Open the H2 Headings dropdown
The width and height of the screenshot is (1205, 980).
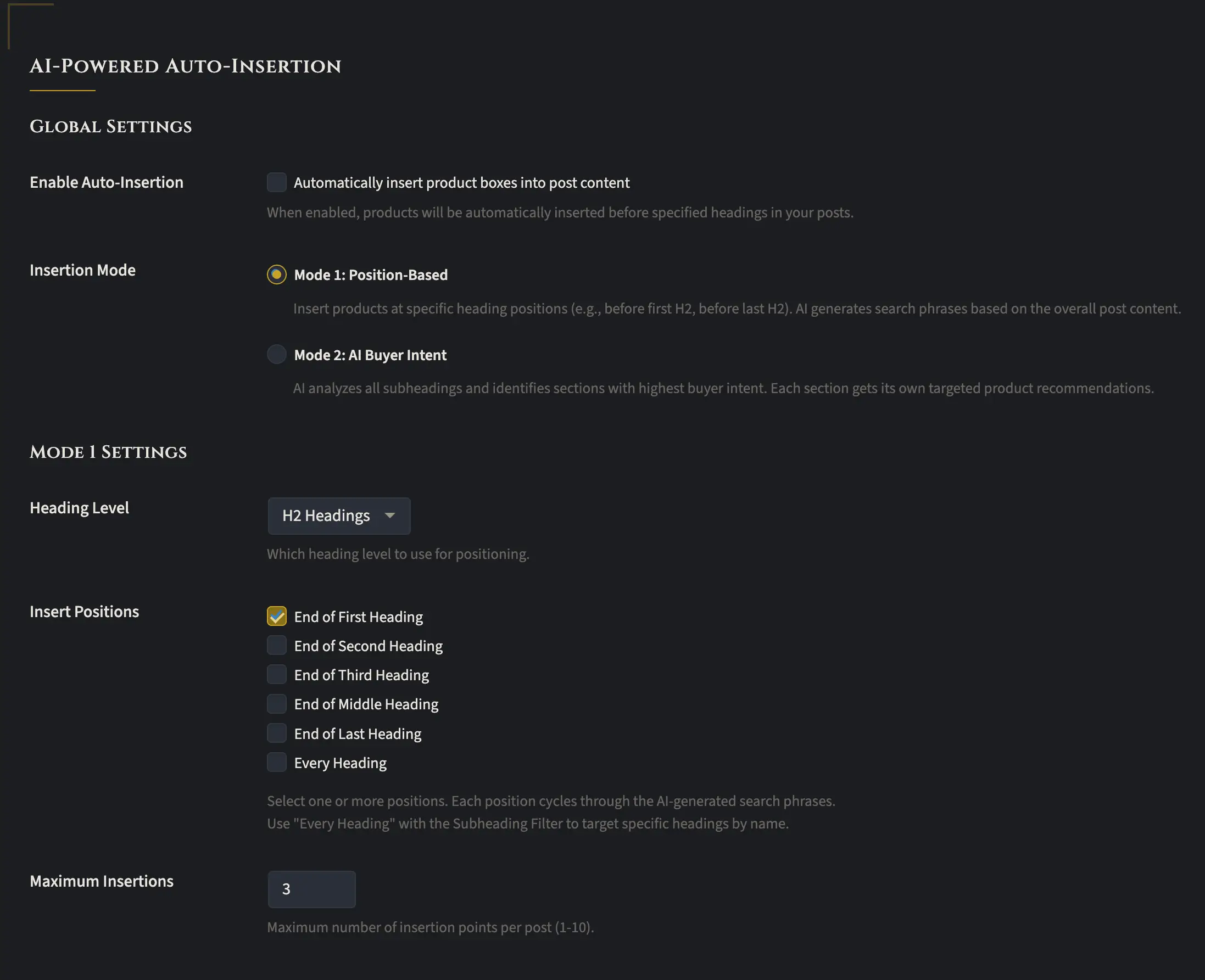click(338, 516)
